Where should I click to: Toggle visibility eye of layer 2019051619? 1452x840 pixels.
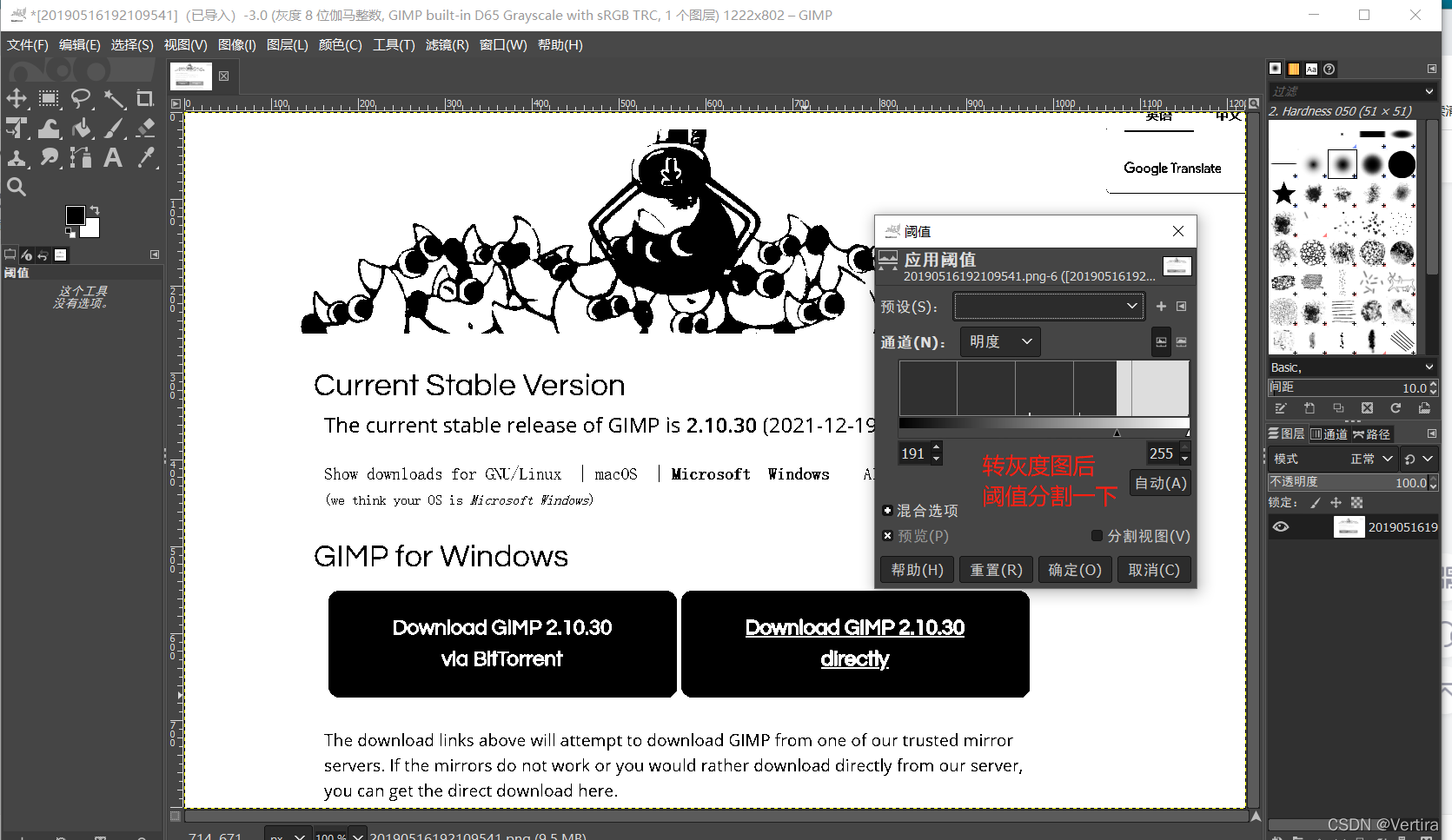[x=1281, y=526]
